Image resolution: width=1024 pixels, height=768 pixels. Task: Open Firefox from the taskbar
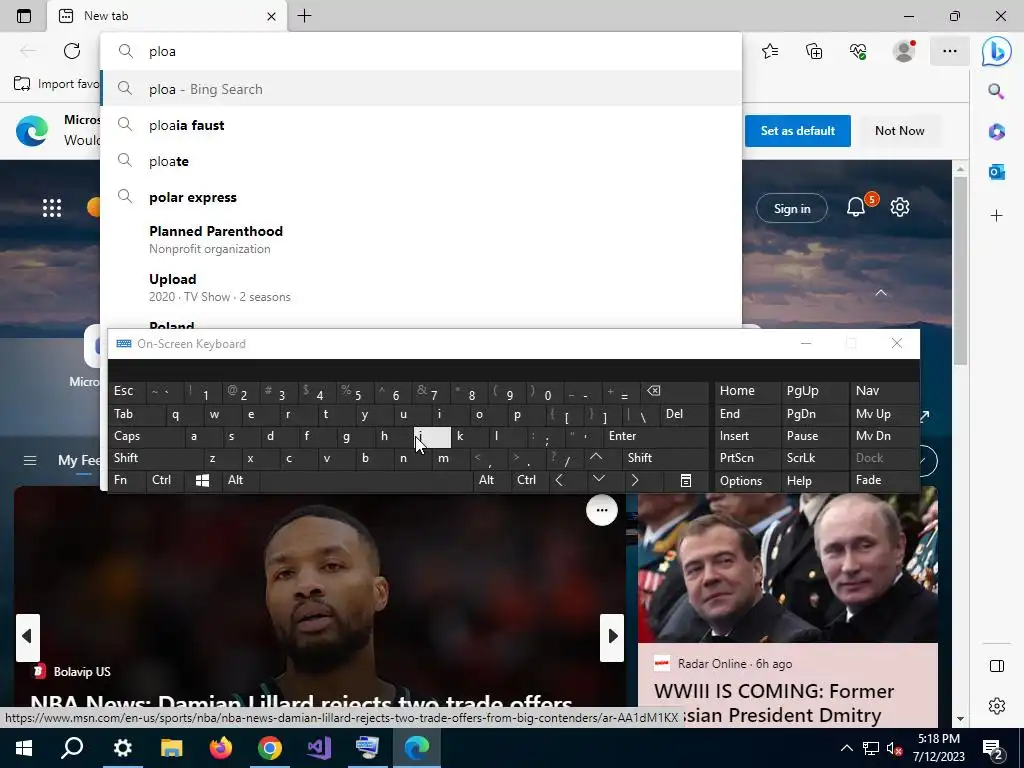tap(221, 747)
